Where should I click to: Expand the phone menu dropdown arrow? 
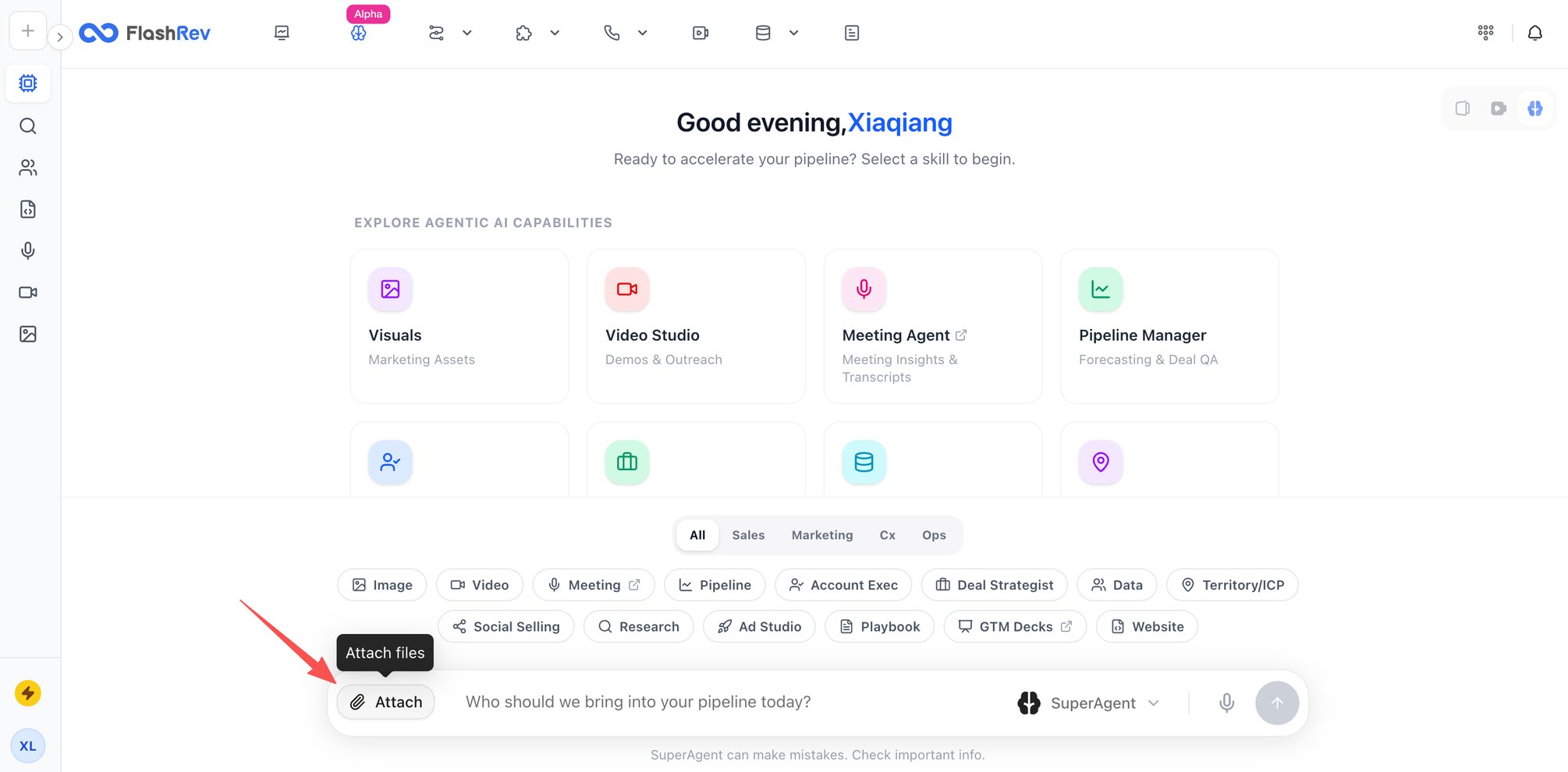click(x=642, y=33)
